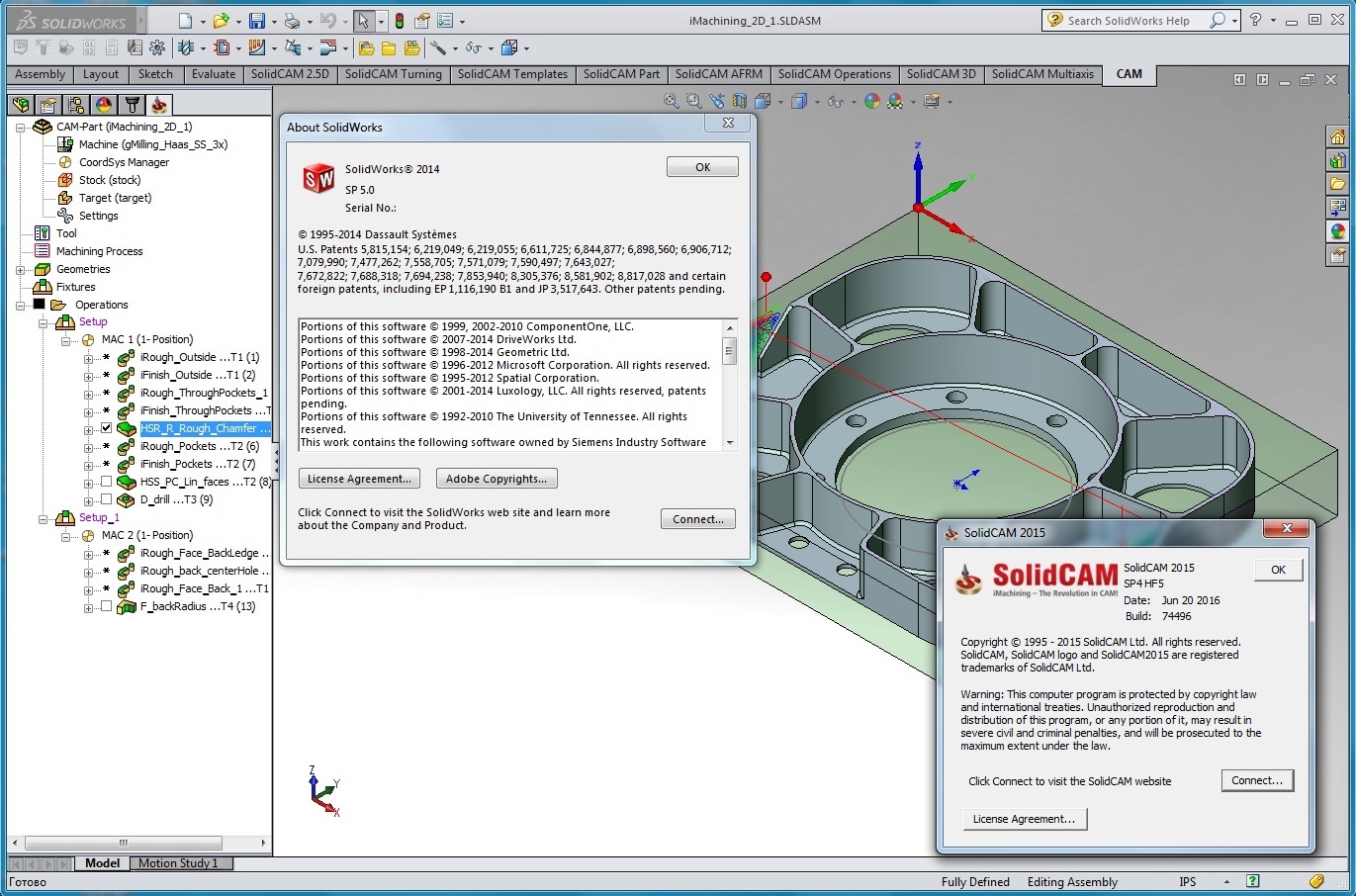
Task: Click OK in About SolidWorks dialog
Action: tap(702, 167)
